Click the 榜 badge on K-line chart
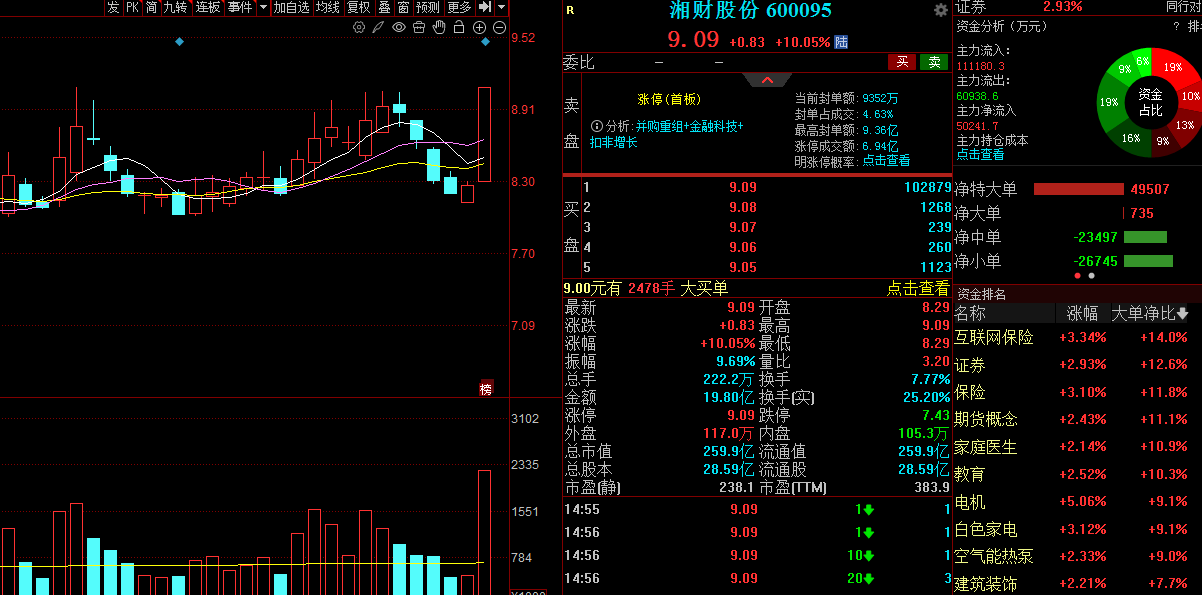 pyautogui.click(x=486, y=388)
